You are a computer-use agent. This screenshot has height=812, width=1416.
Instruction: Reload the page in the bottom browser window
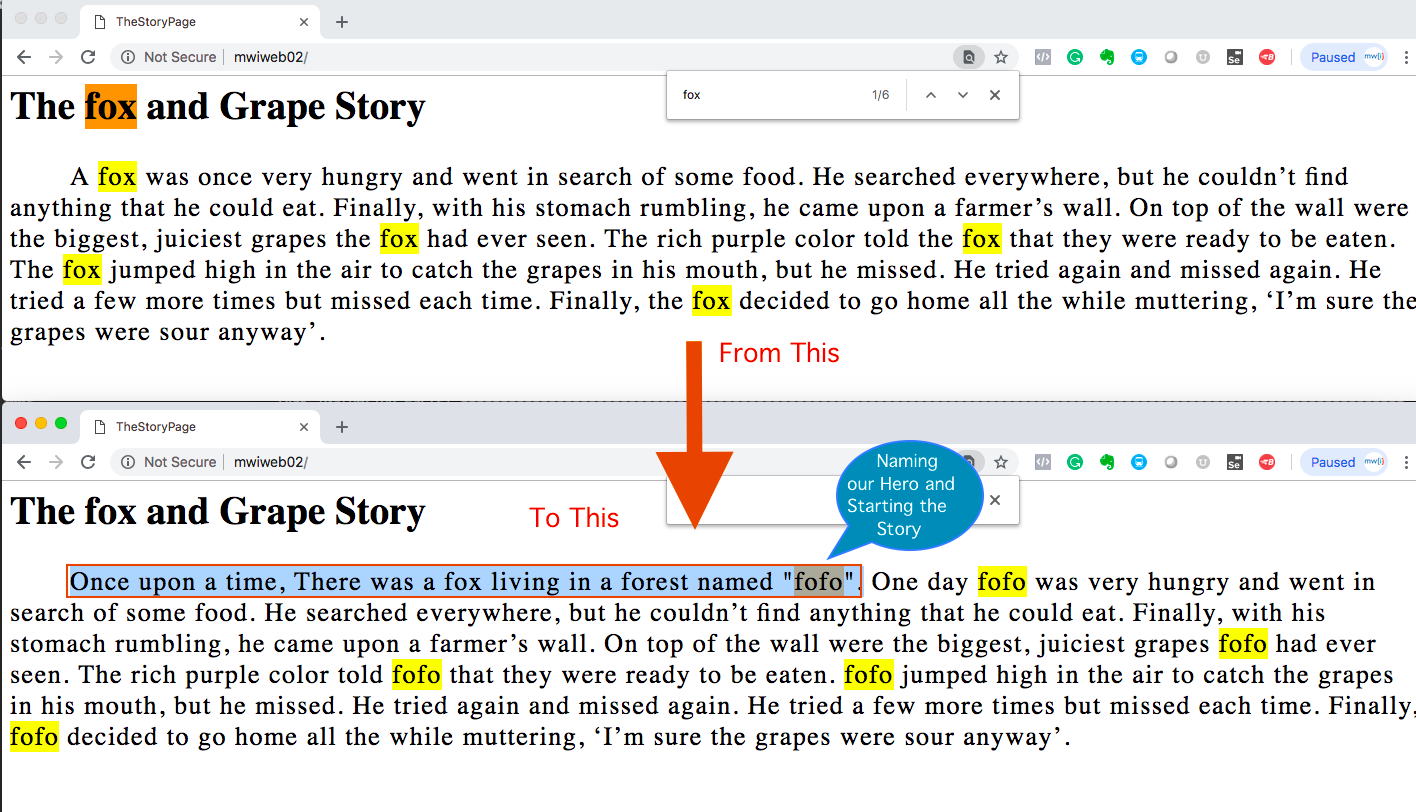(x=88, y=462)
